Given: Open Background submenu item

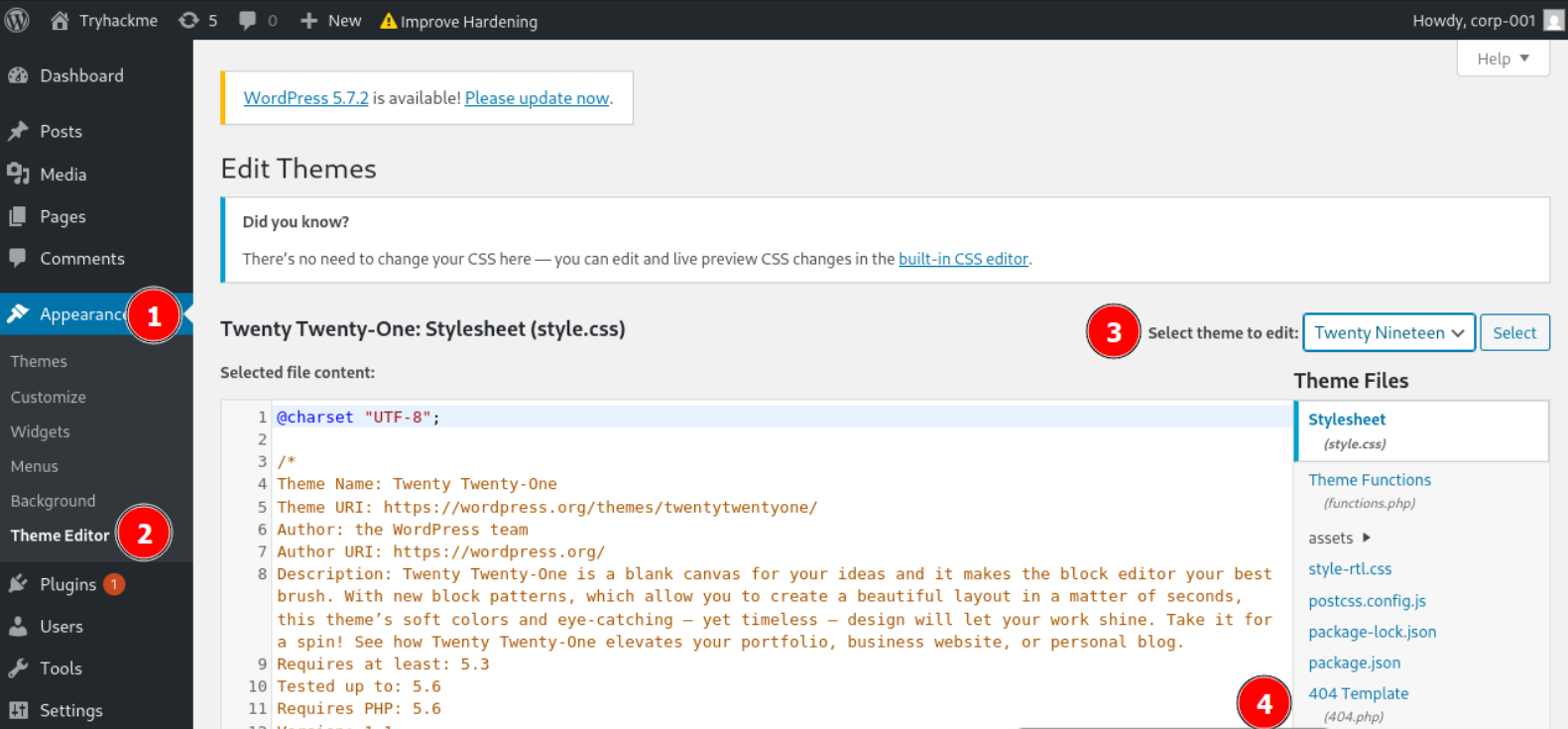Looking at the screenshot, I should pos(53,501).
